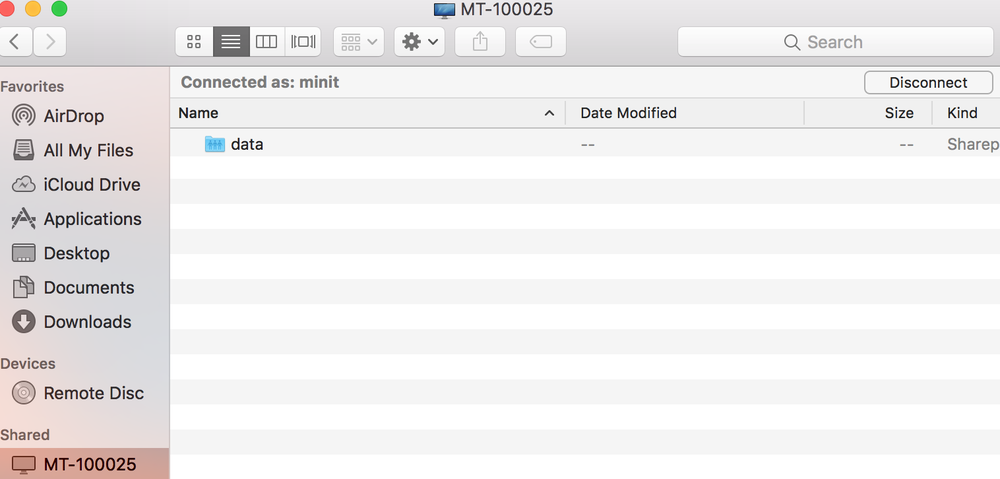Select MT-100025 under Shared
The height and width of the screenshot is (479, 1000).
(x=84, y=464)
